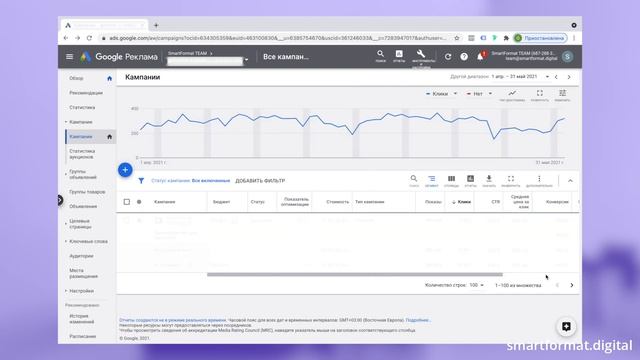Go to previous date range arrow
640x360 pixels.
click(556, 77)
